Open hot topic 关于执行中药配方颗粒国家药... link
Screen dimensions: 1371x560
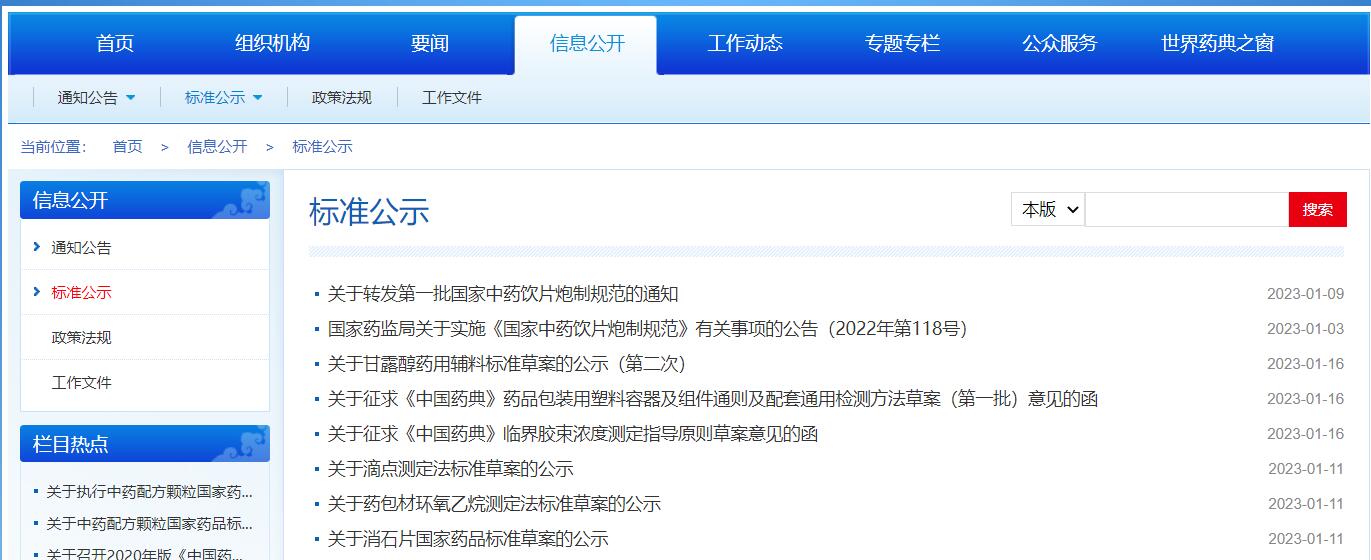[149, 491]
